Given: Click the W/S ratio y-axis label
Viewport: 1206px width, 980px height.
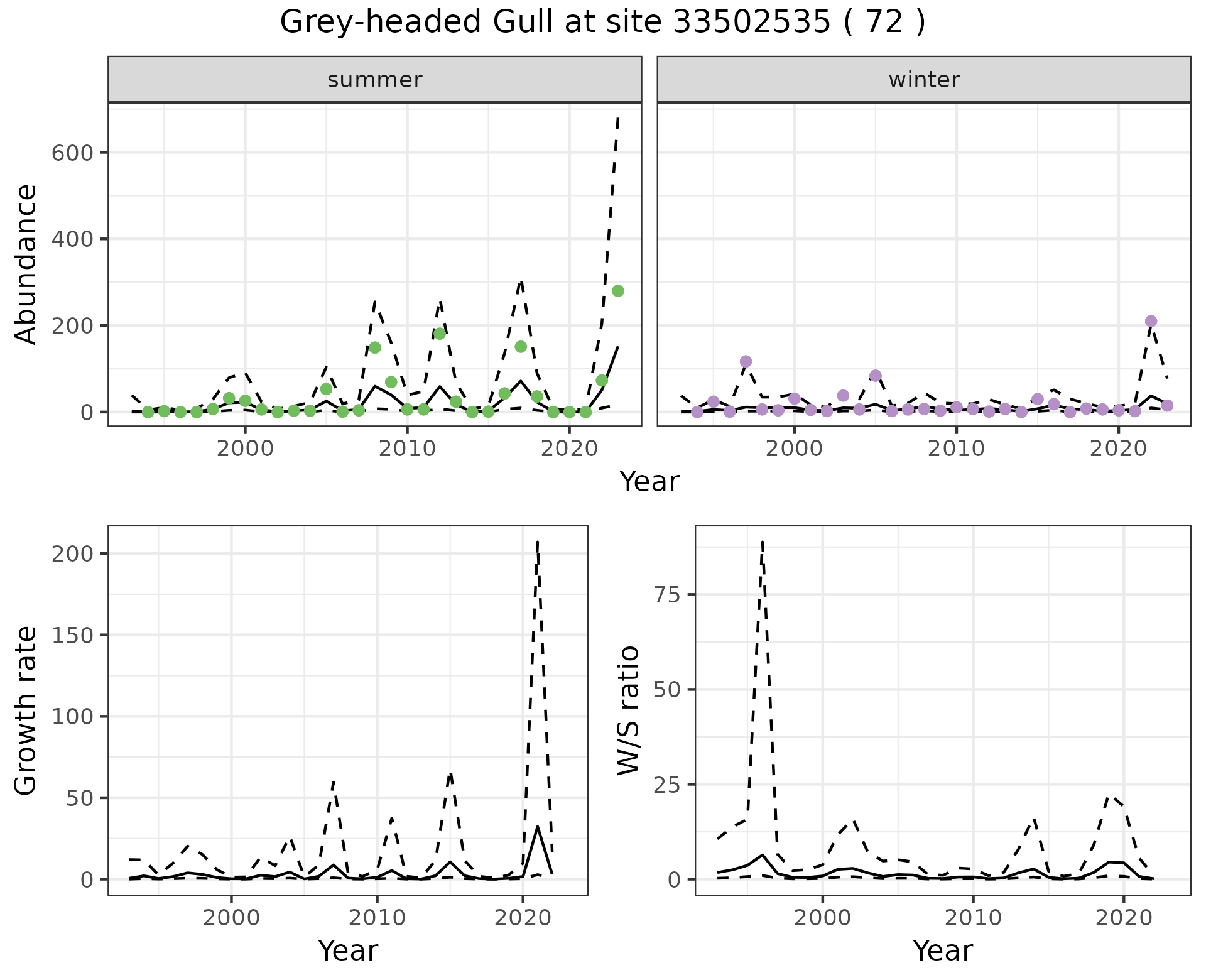Looking at the screenshot, I should pos(628,710).
